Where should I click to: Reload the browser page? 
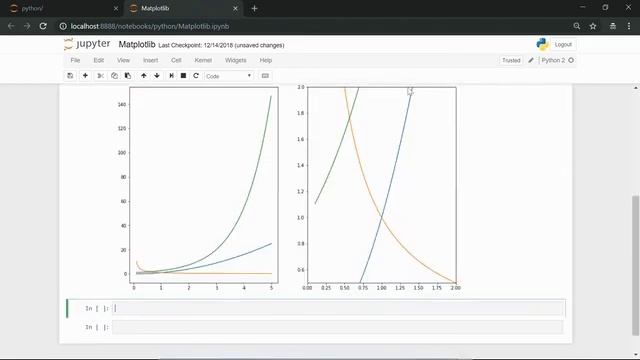pos(43,26)
